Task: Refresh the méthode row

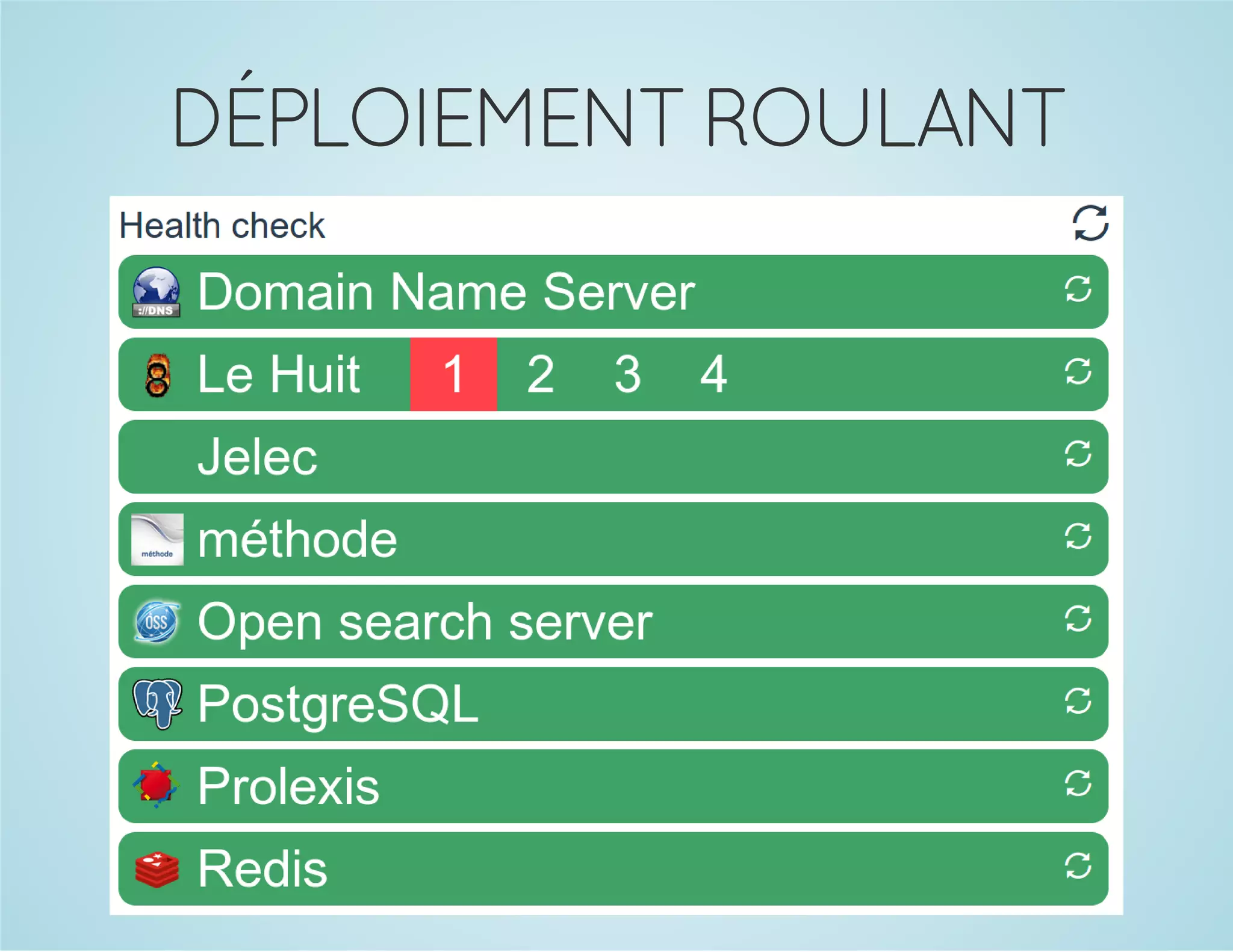Action: click(x=1078, y=536)
